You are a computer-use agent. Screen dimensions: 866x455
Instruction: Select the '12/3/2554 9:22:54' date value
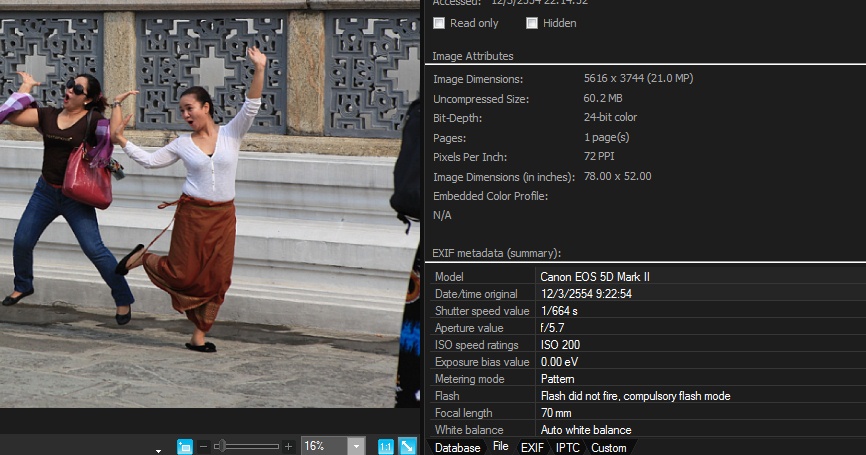click(586, 294)
